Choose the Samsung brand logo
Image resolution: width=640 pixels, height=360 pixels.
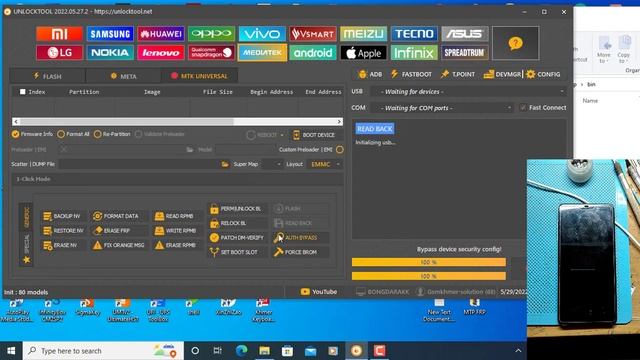click(x=110, y=34)
